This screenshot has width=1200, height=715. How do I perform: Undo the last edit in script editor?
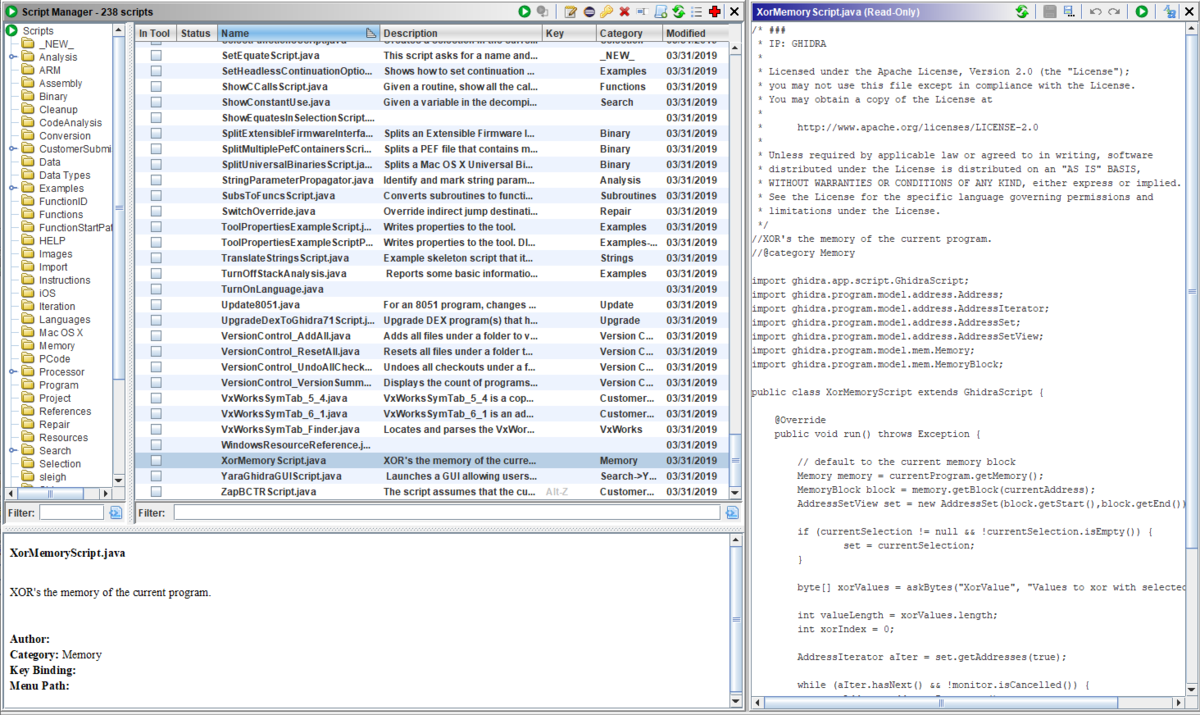coord(1096,12)
